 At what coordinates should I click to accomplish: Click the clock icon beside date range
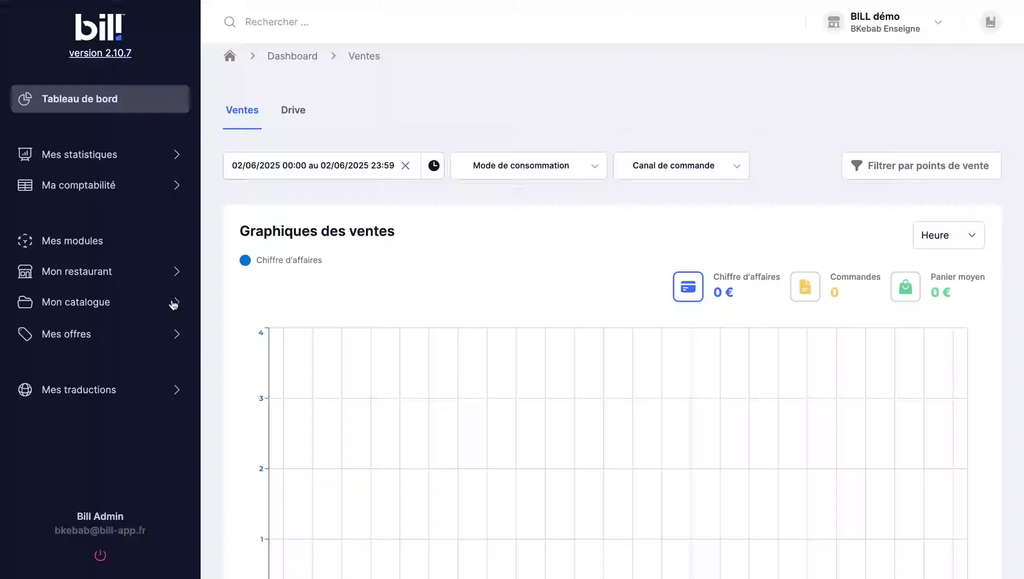coord(434,166)
